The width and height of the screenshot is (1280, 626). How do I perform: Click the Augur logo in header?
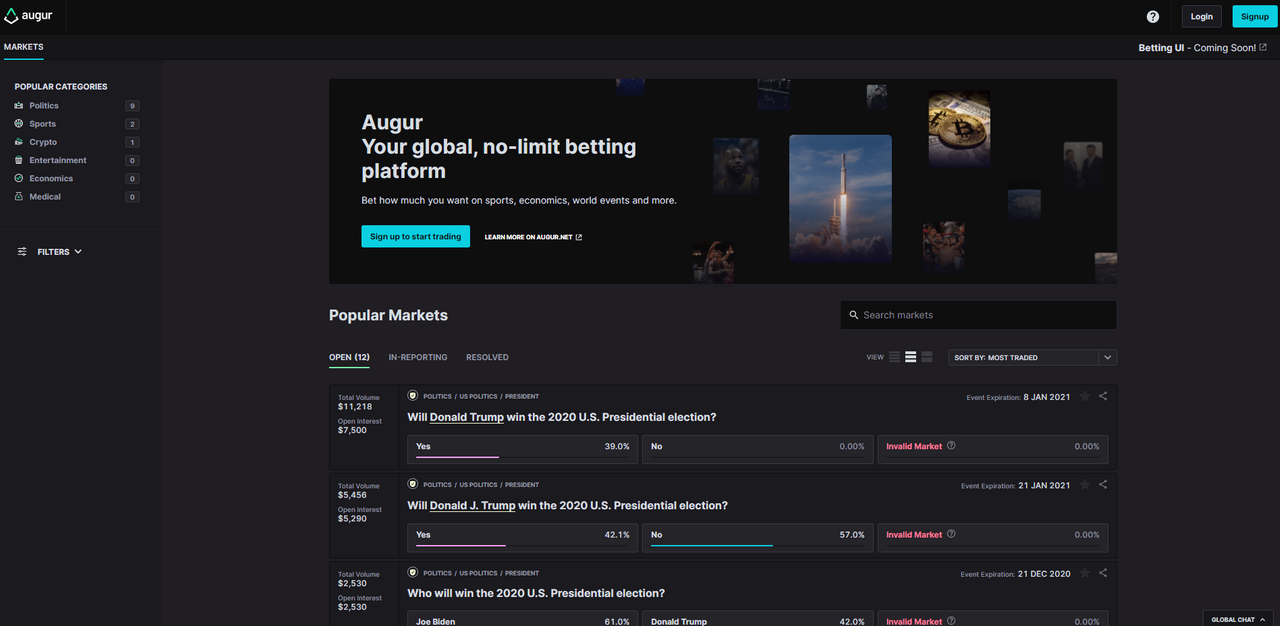[x=28, y=16]
